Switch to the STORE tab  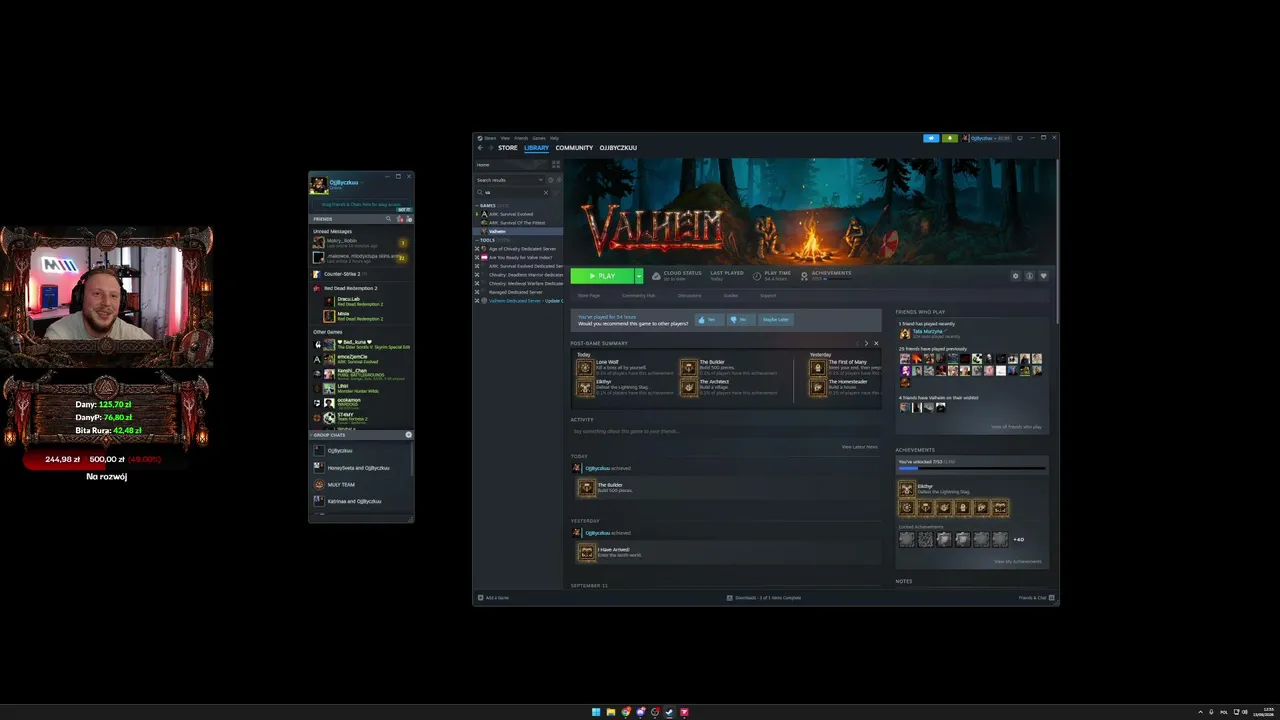click(x=508, y=148)
